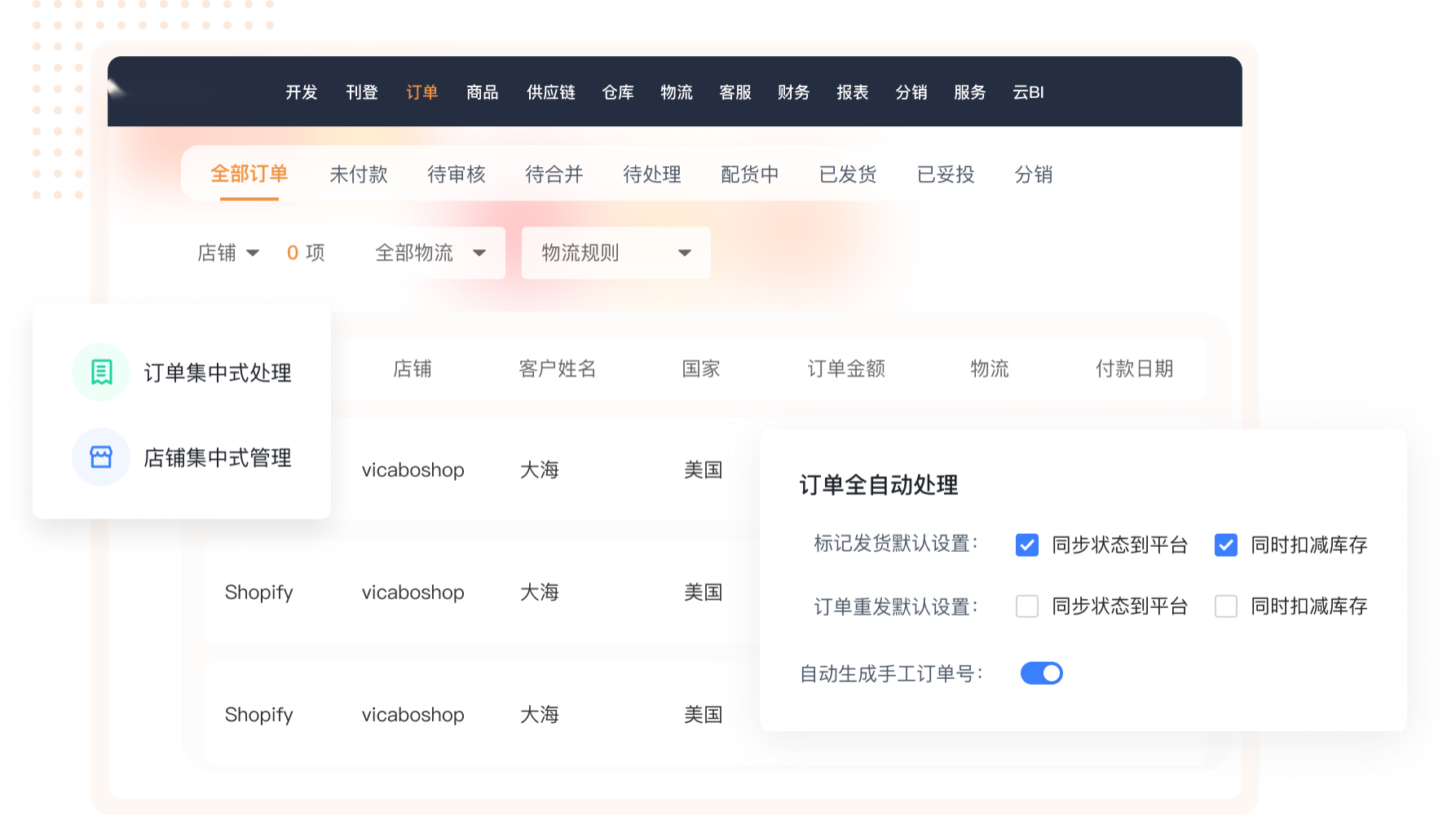Click the green order centralized processing icon

click(101, 373)
